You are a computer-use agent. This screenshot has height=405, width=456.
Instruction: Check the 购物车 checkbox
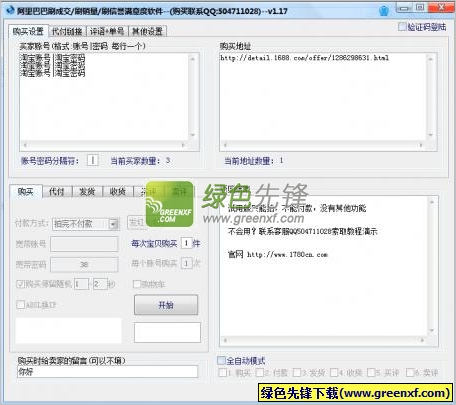tap(137, 284)
